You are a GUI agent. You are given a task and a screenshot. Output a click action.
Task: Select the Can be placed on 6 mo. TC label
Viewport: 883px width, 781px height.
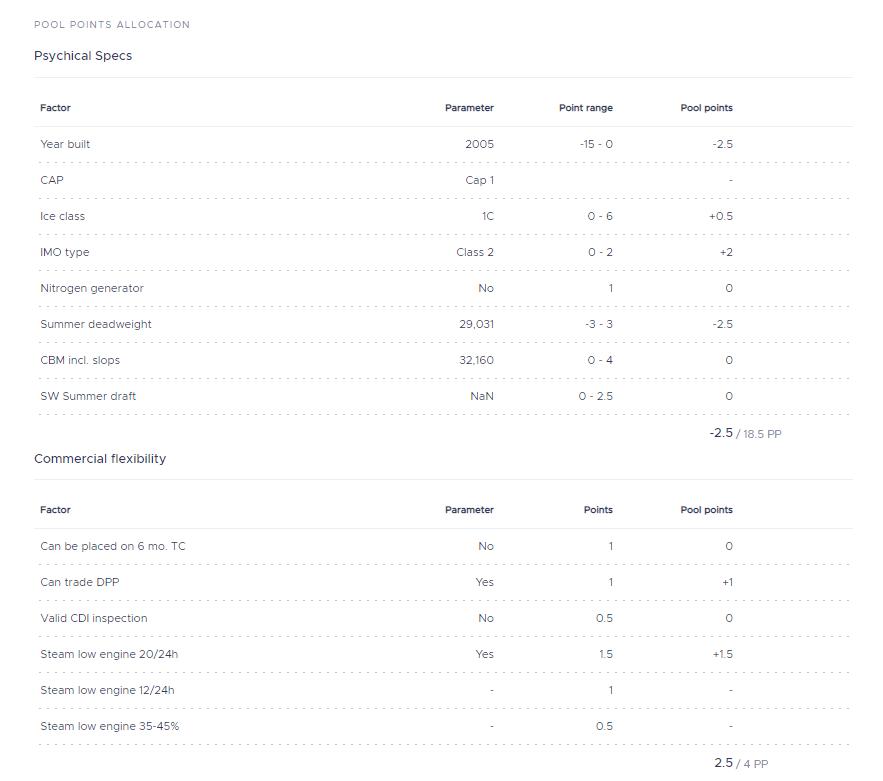coord(113,546)
